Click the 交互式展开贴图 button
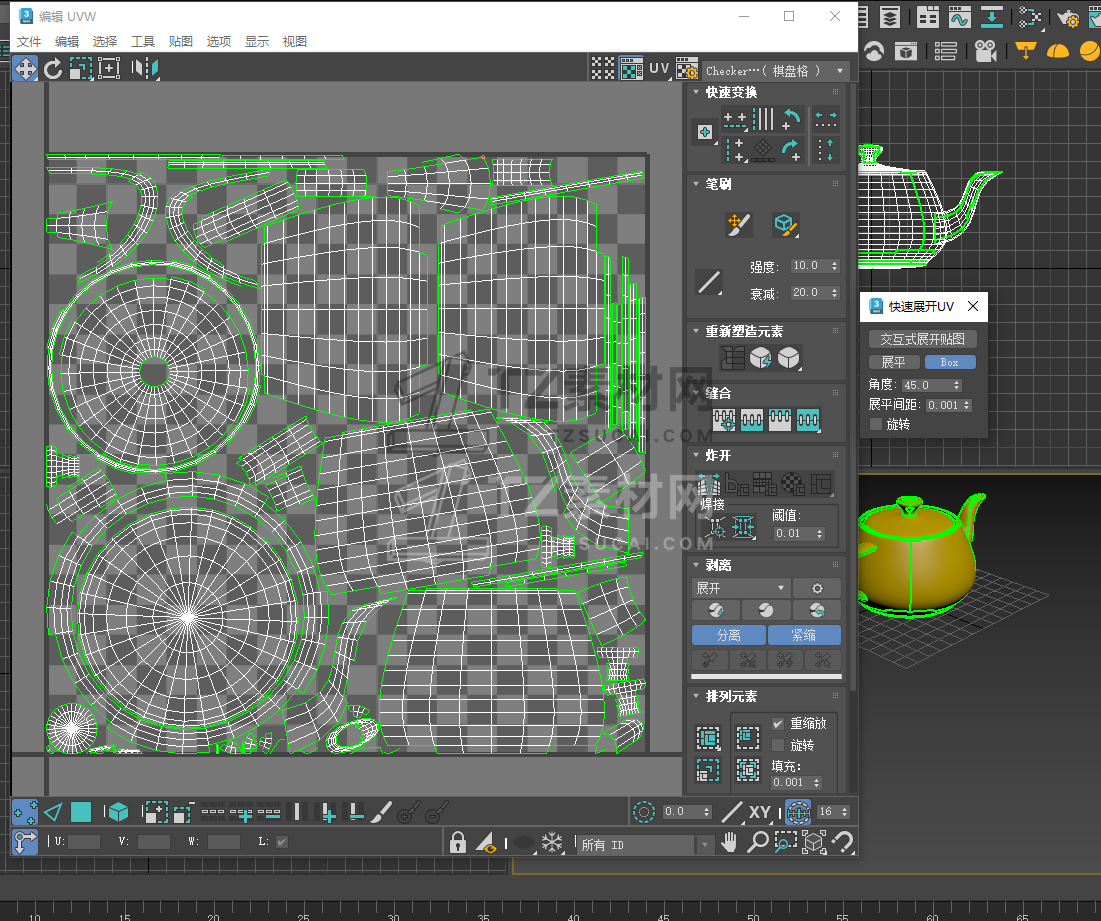 pyautogui.click(x=922, y=340)
